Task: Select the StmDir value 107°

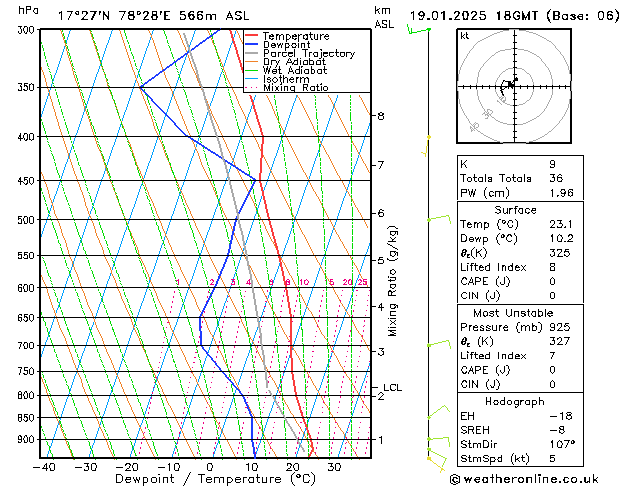Action: point(562,444)
